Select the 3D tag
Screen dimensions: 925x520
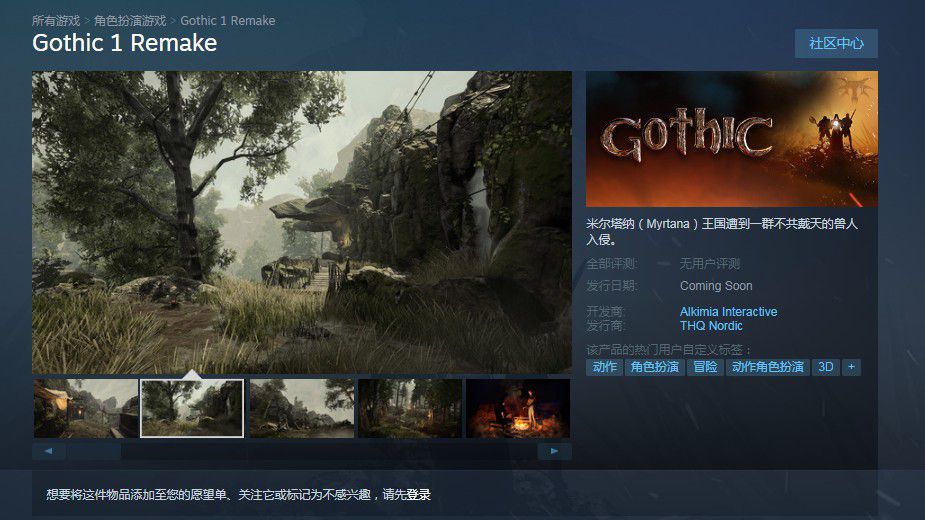tap(825, 367)
